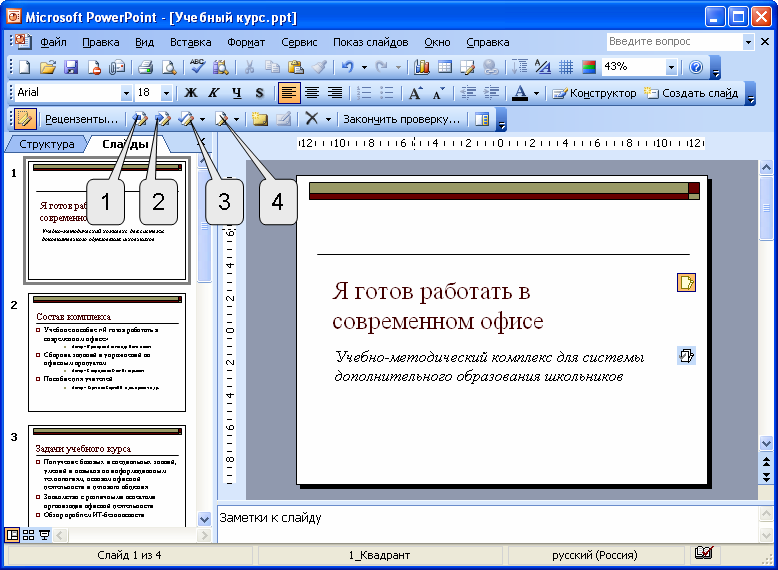This screenshot has height=570, width=778.
Task: Expand the delete comment dropdown arrow
Action: coord(328,119)
